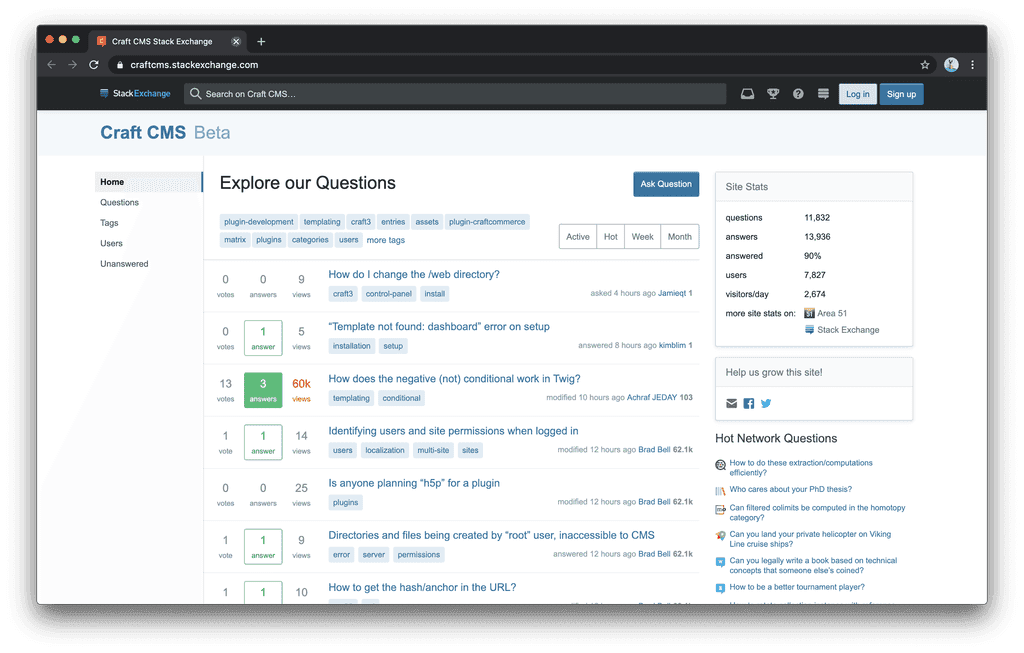Share this site on Twitter icon
Viewport: 1024px width, 653px height.
pos(766,404)
